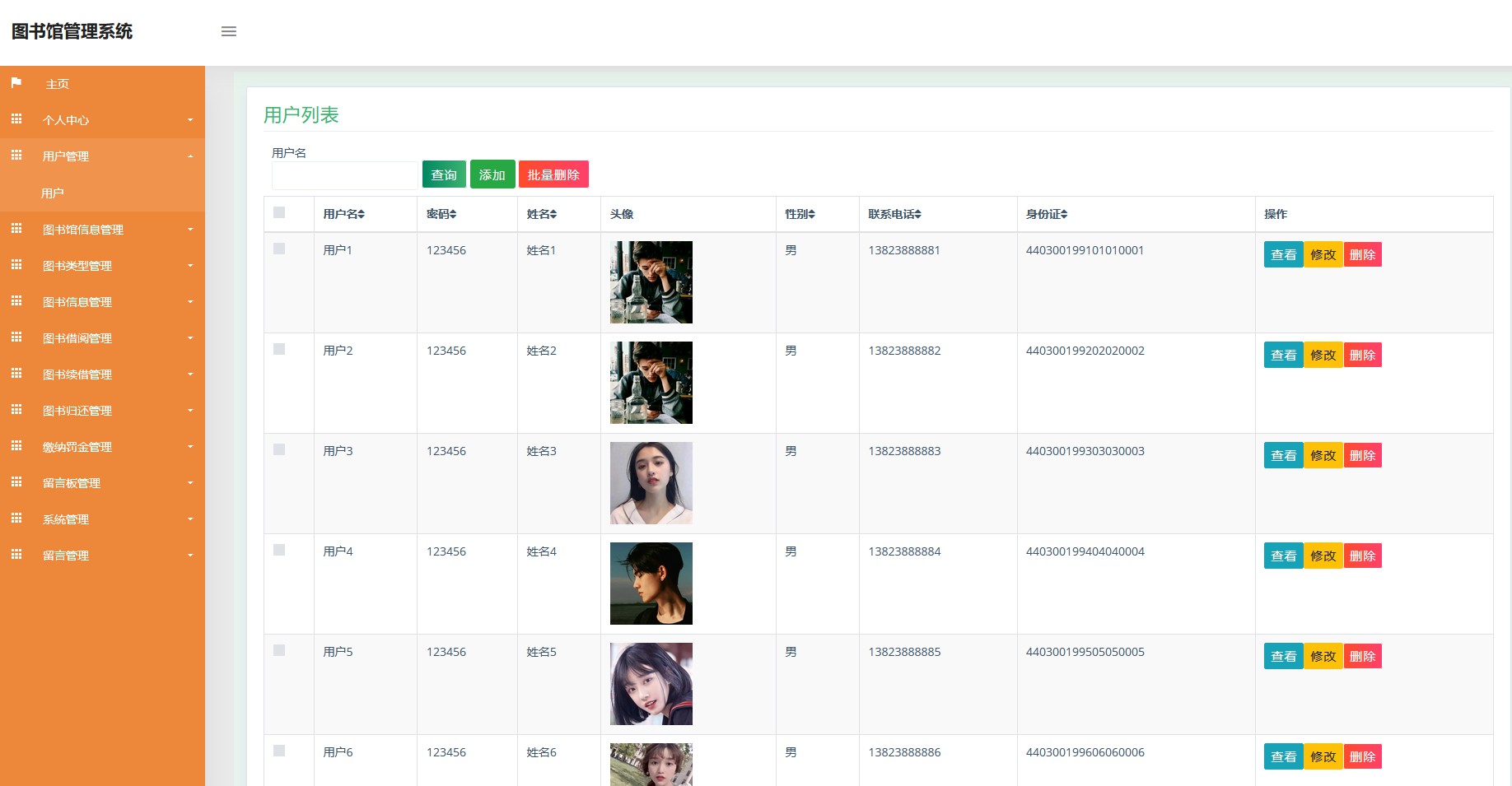This screenshot has width=1512, height=786.
Task: Open the 留言板管理 menu label
Action: pyautogui.click(x=72, y=483)
